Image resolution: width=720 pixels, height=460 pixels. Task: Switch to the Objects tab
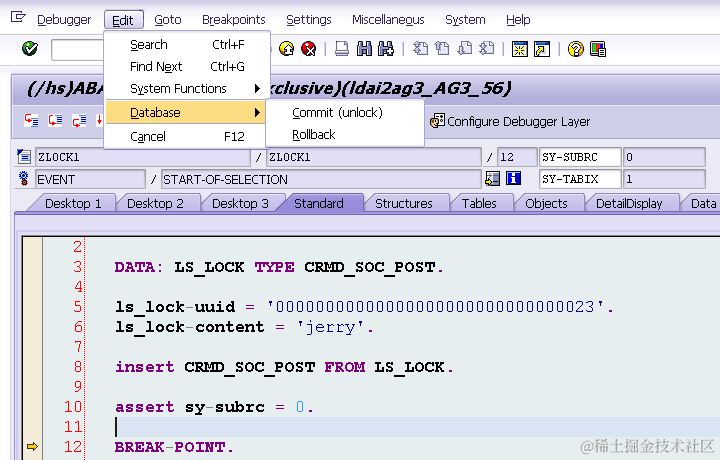click(546, 203)
